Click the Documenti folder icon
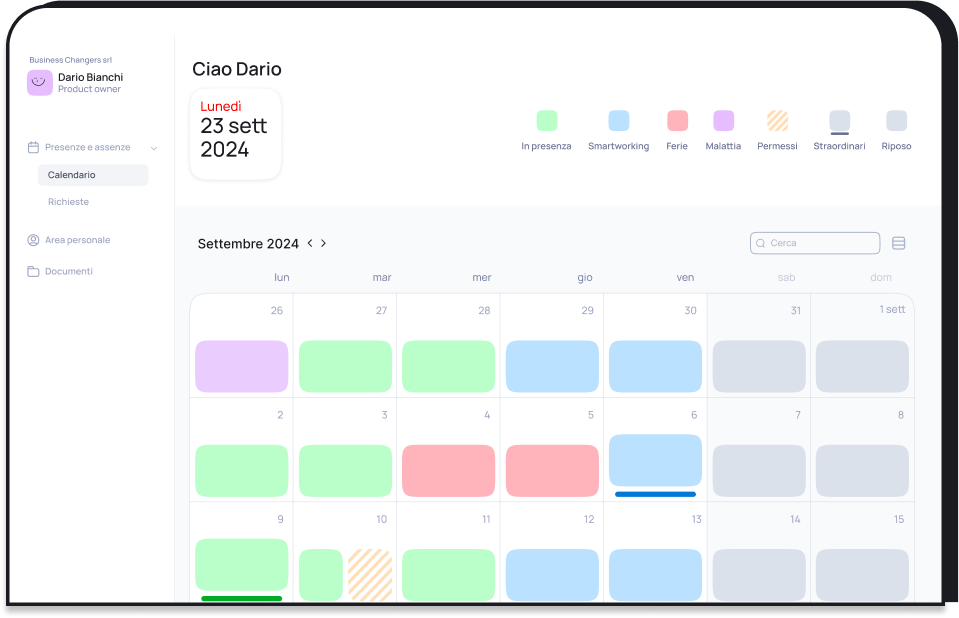Viewport: 959px width, 618px height. coord(33,271)
